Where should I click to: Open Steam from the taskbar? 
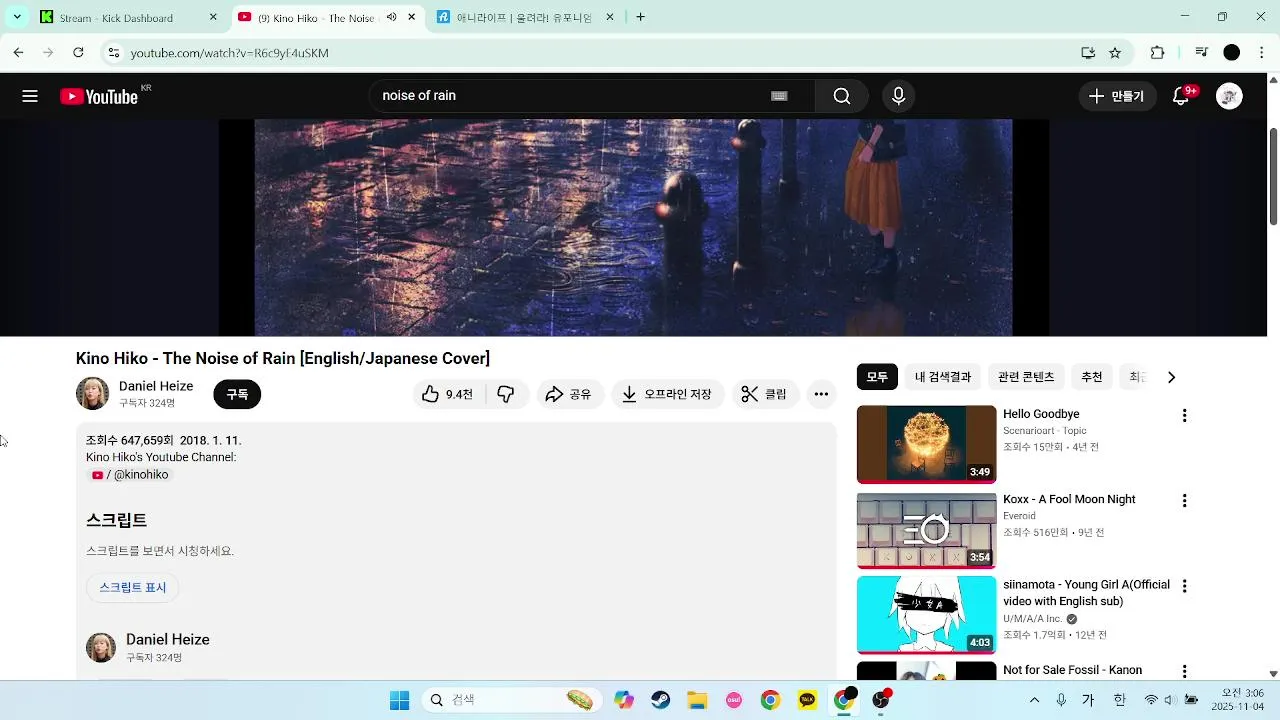(661, 700)
